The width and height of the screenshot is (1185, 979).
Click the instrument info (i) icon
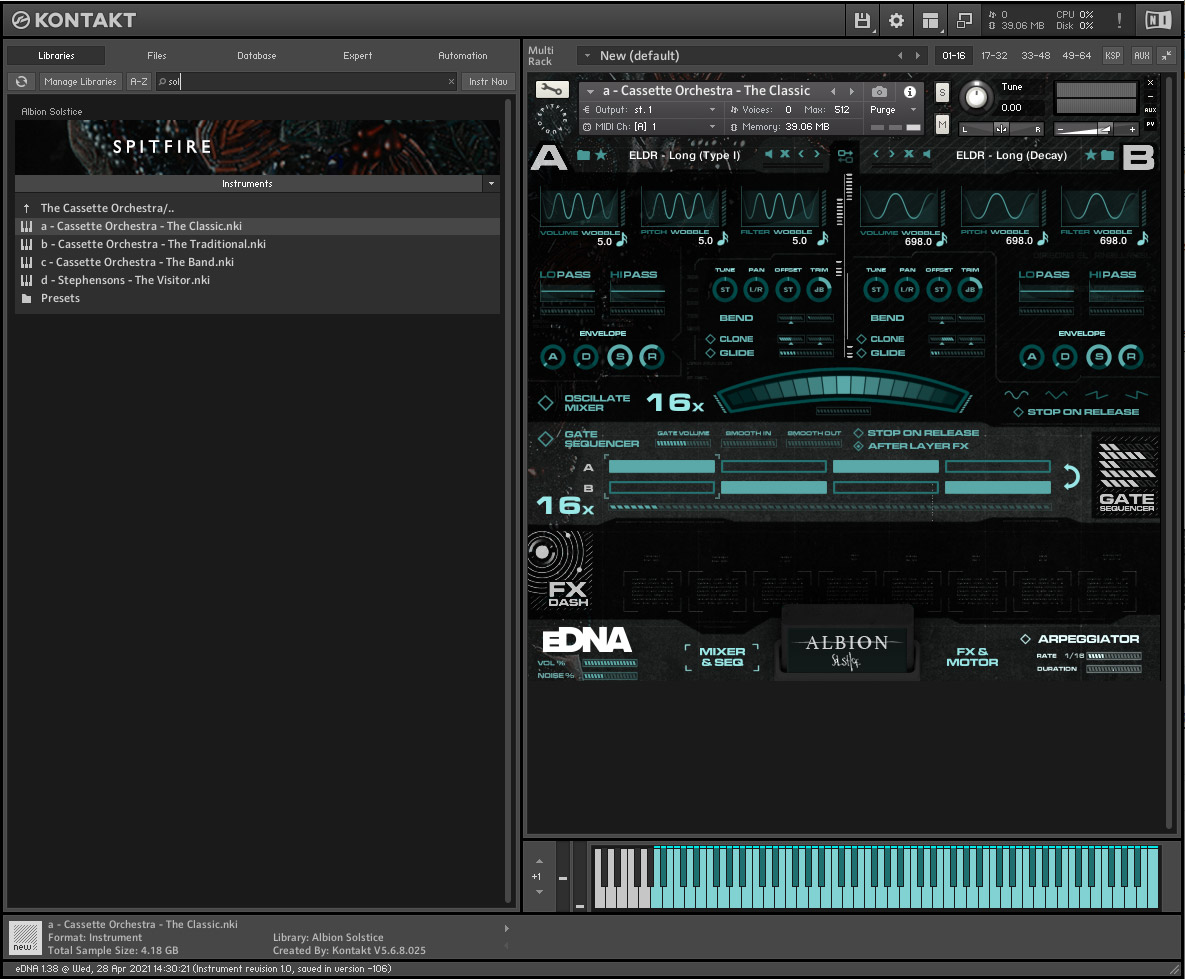pos(908,90)
